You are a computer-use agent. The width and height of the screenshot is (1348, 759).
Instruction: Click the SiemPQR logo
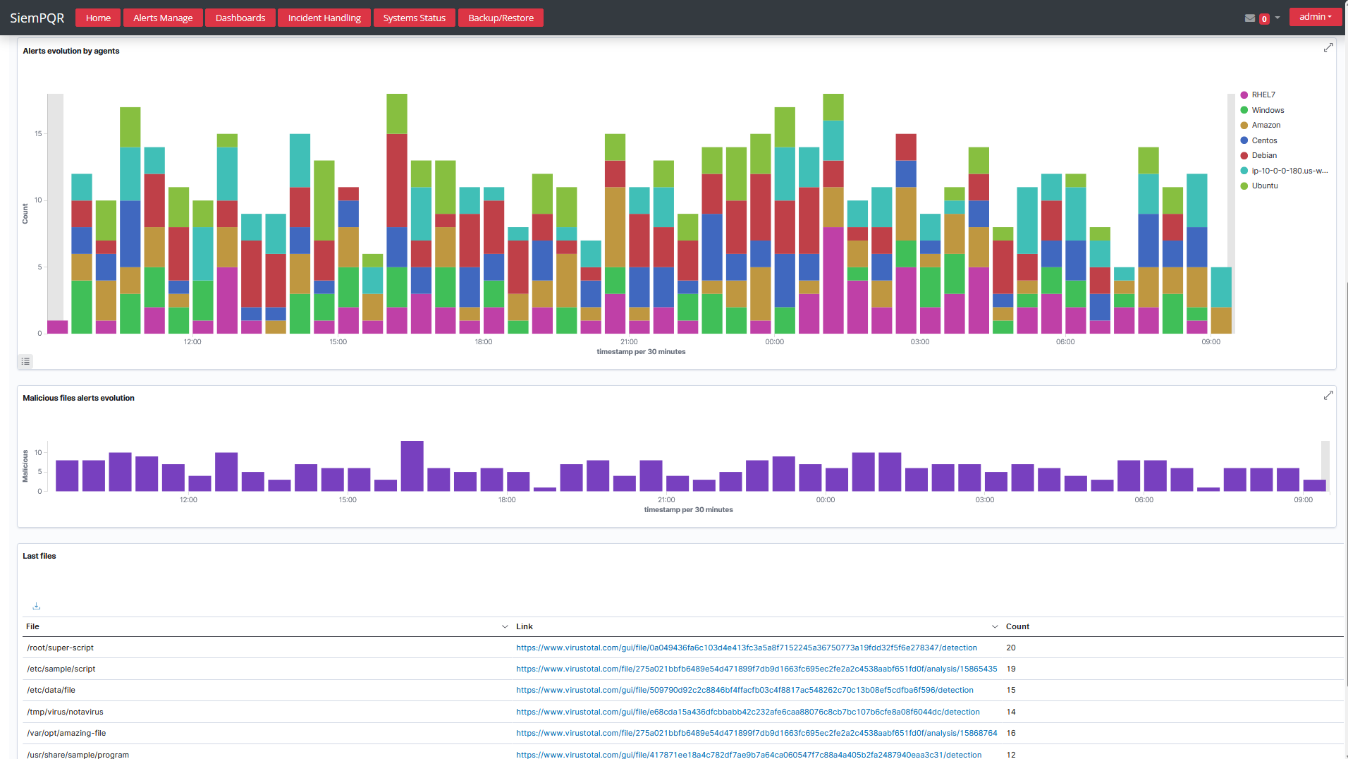(37, 18)
